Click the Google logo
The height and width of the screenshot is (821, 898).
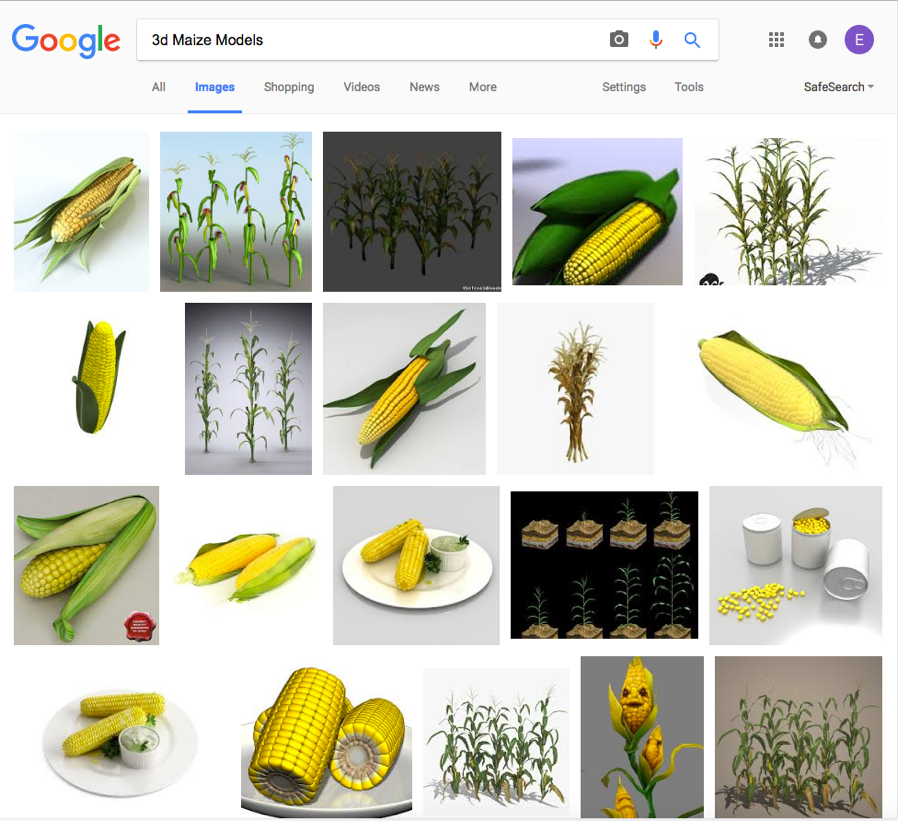(x=66, y=41)
